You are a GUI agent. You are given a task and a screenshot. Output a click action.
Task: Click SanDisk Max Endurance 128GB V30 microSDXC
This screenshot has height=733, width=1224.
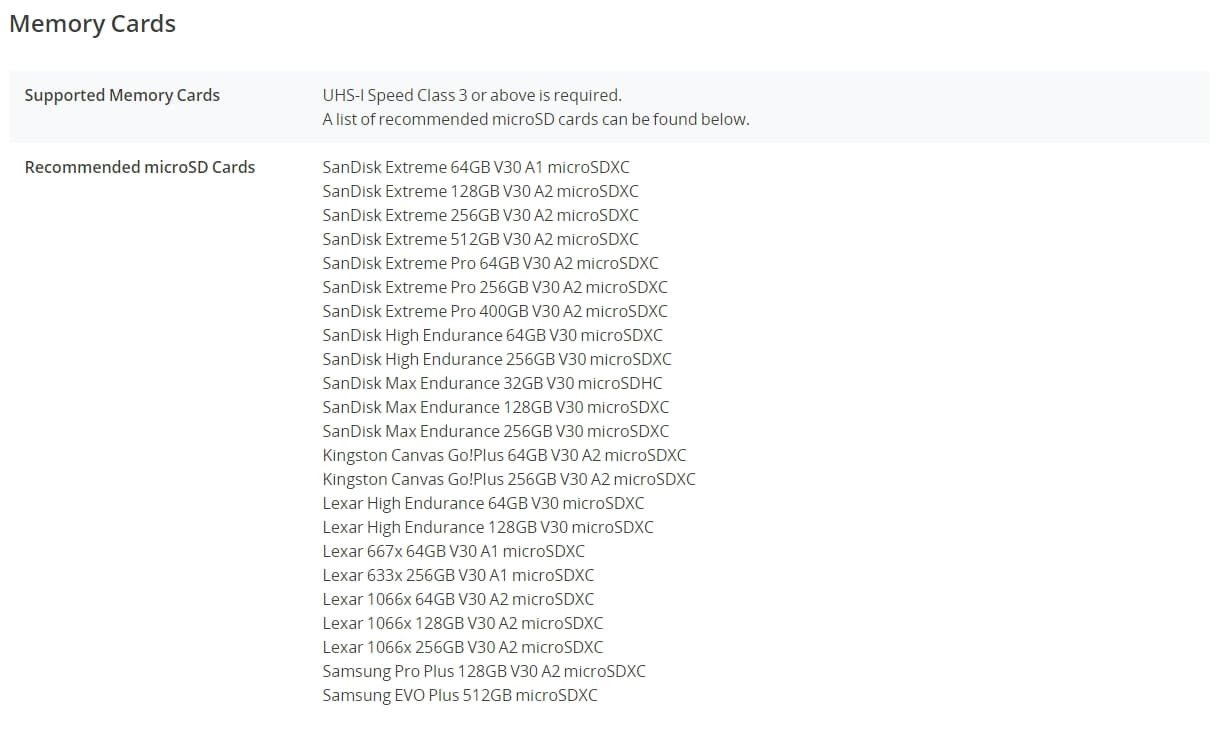click(496, 407)
